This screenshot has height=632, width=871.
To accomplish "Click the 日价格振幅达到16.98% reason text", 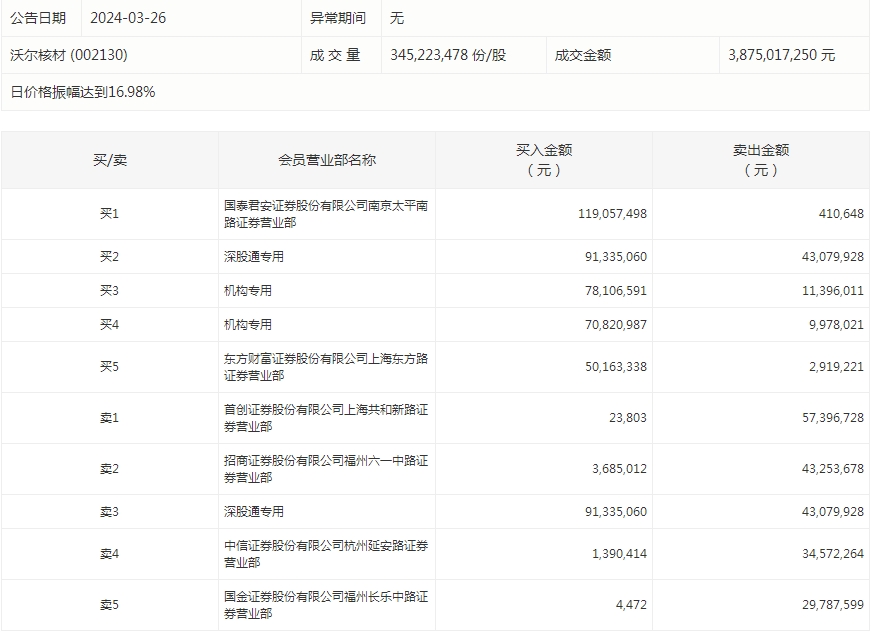I will coord(83,92).
